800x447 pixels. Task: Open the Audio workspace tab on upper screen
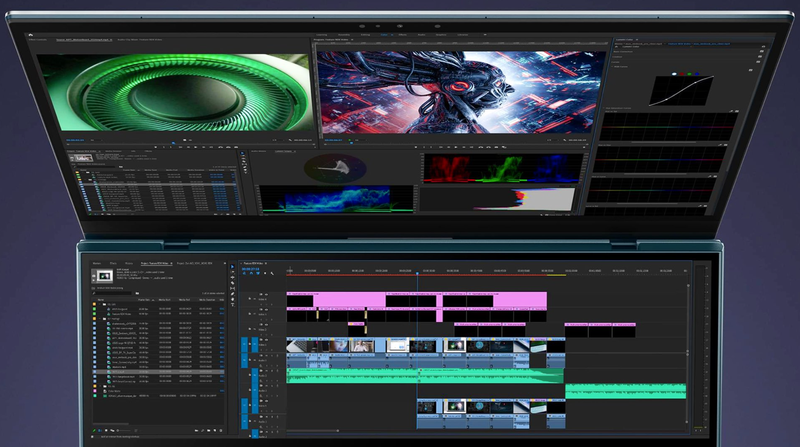421,35
